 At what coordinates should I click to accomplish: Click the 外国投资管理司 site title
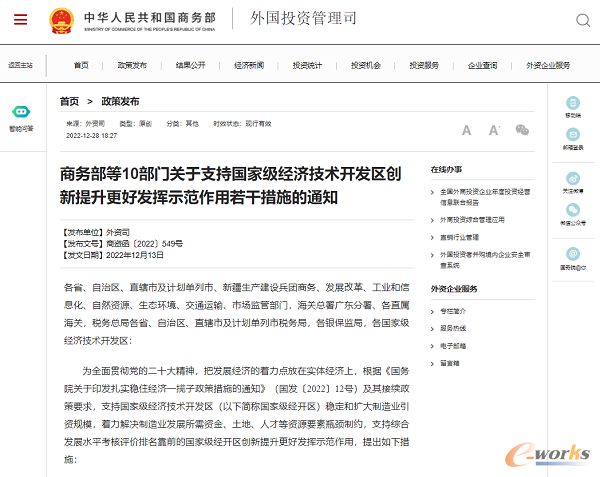click(x=303, y=18)
